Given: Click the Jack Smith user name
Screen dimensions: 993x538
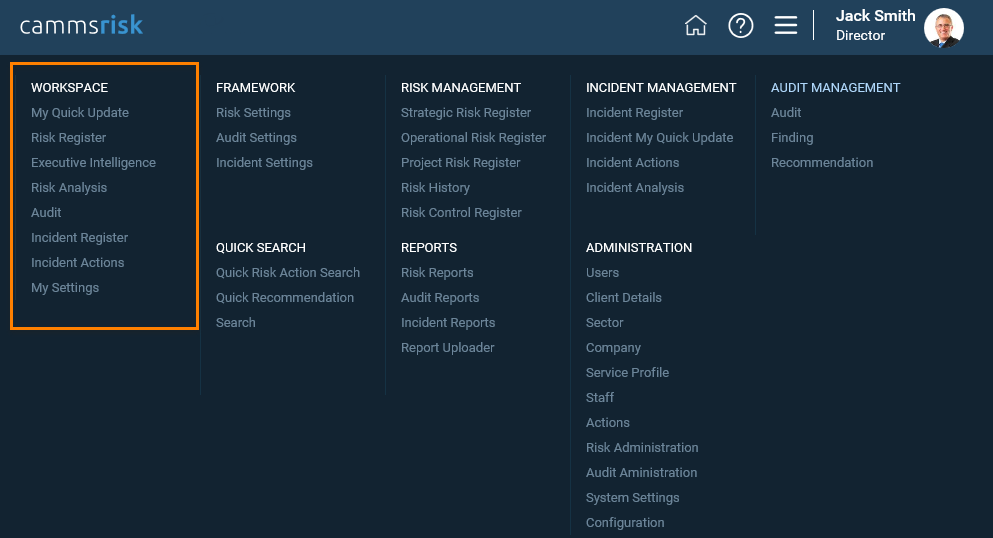Looking at the screenshot, I should click(x=875, y=16).
